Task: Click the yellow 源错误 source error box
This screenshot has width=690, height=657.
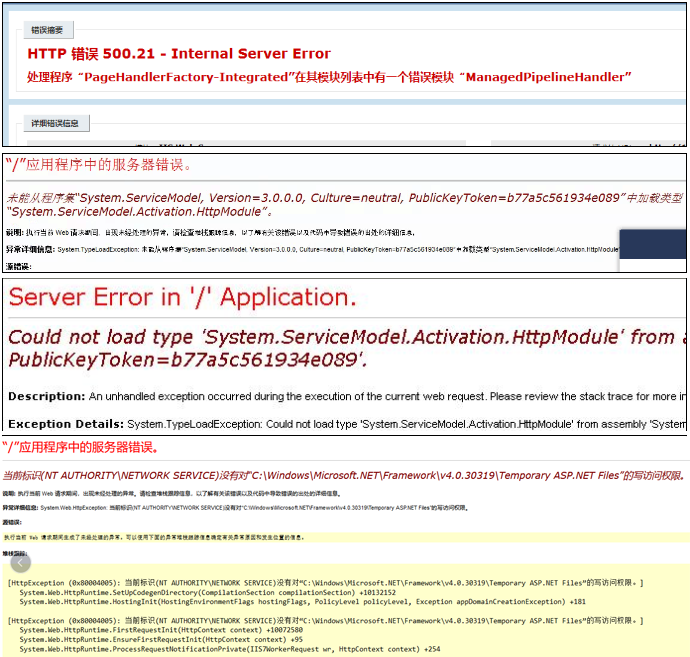Action: [340, 537]
